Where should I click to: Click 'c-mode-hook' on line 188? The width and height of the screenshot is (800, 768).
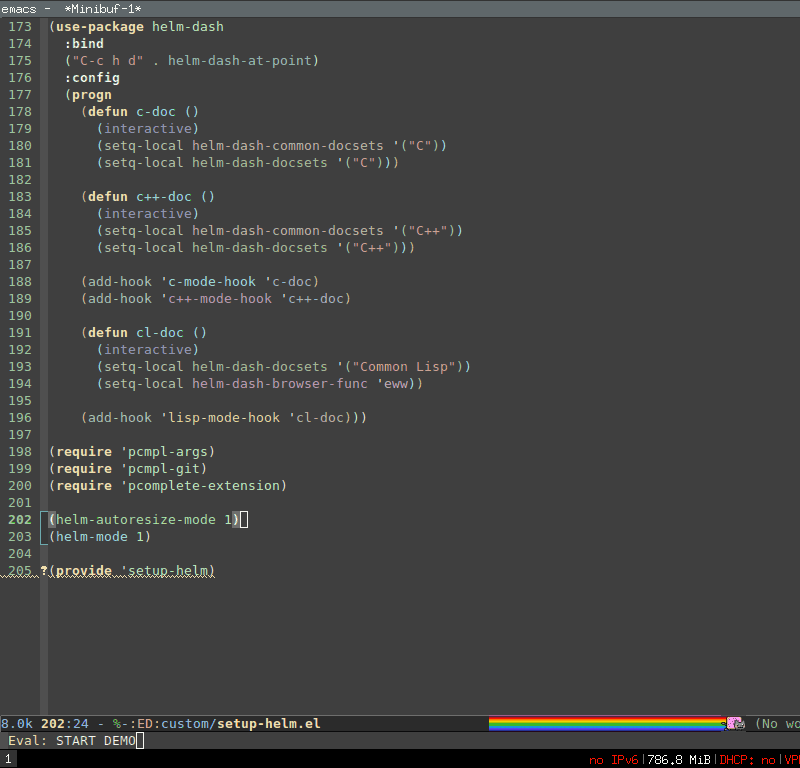point(212,282)
